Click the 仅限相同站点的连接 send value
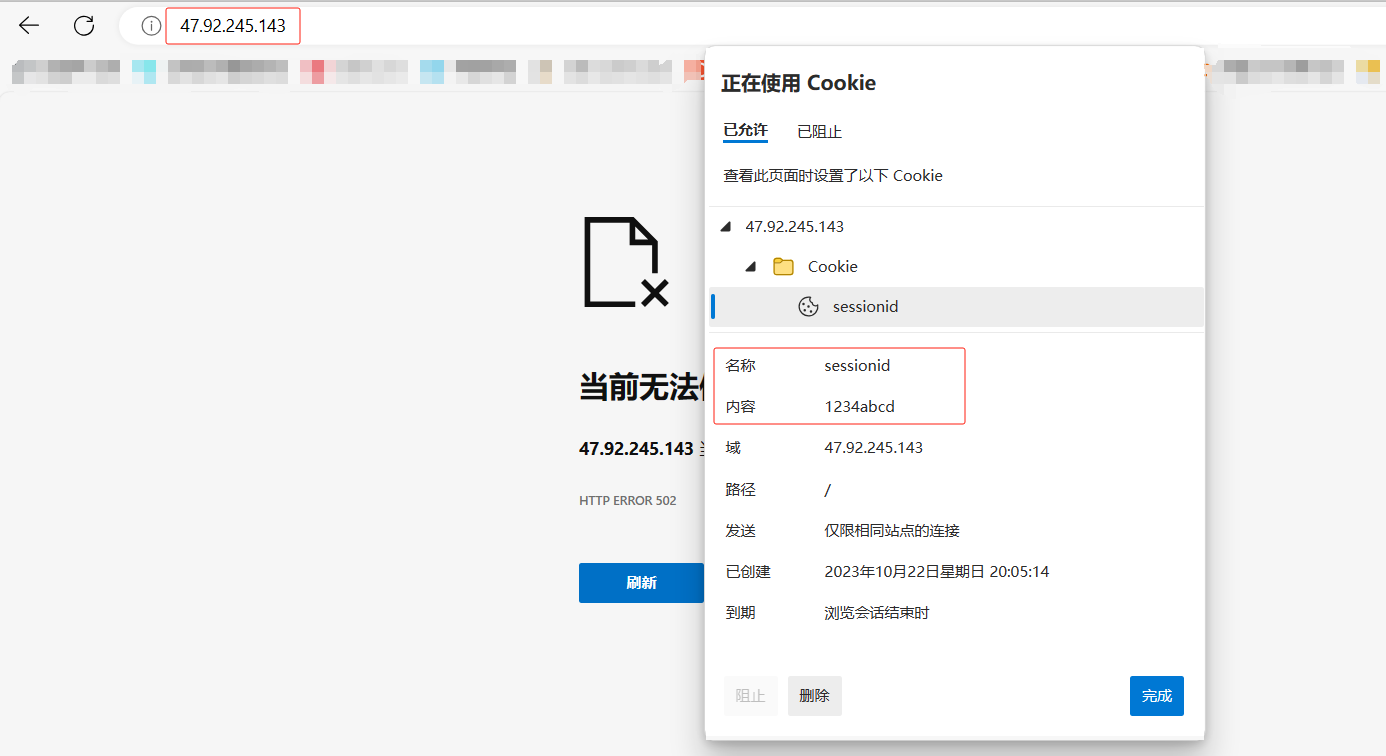Image resolution: width=1386 pixels, height=756 pixels. pyautogui.click(x=892, y=530)
